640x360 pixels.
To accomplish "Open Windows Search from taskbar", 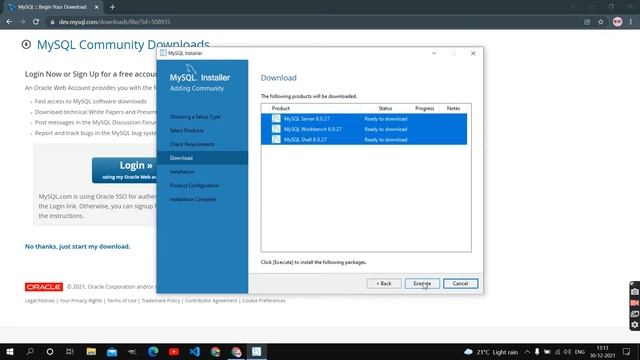I will tap(30, 351).
